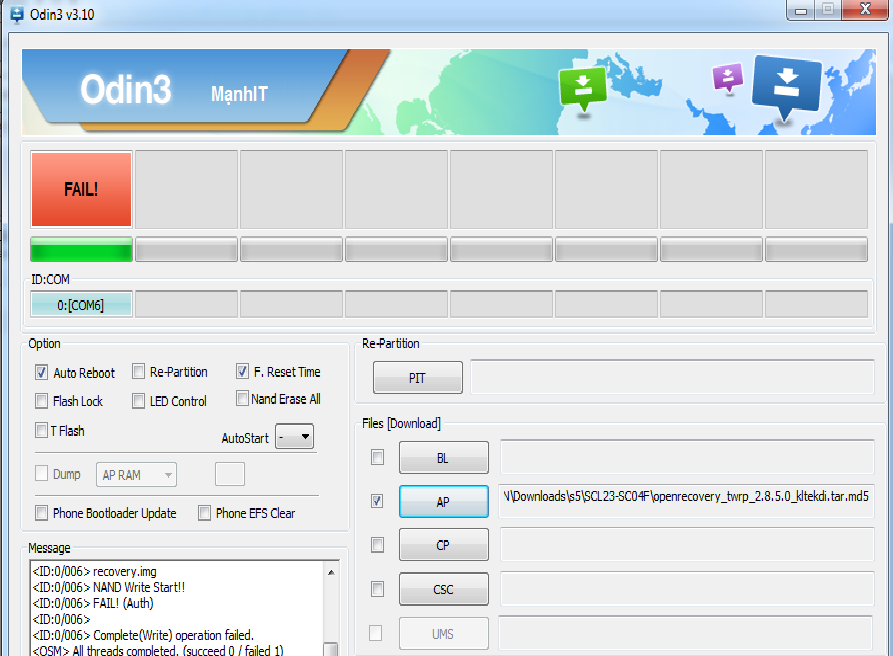Click the CSC file button
Viewport: 893px width, 656px height.
[x=444, y=589]
